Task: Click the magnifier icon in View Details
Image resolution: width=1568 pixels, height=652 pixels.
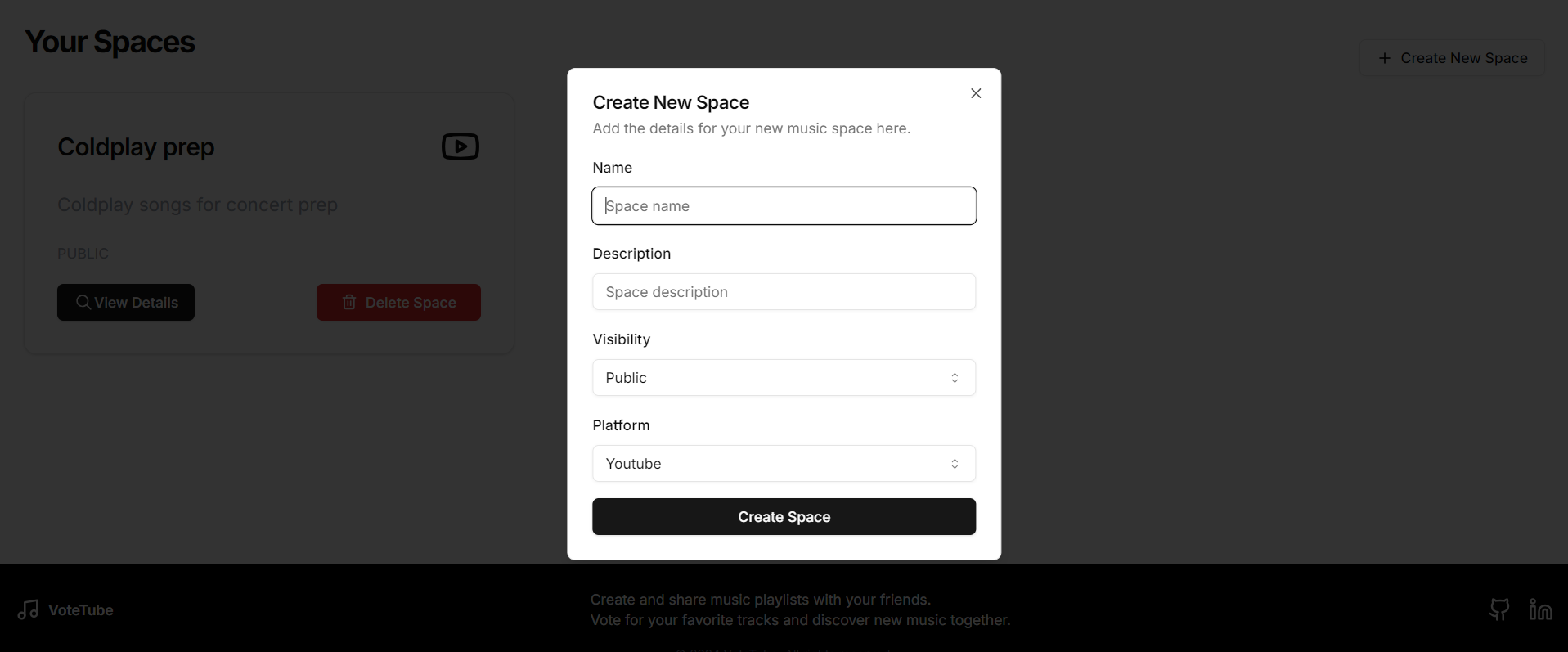Action: 83,302
